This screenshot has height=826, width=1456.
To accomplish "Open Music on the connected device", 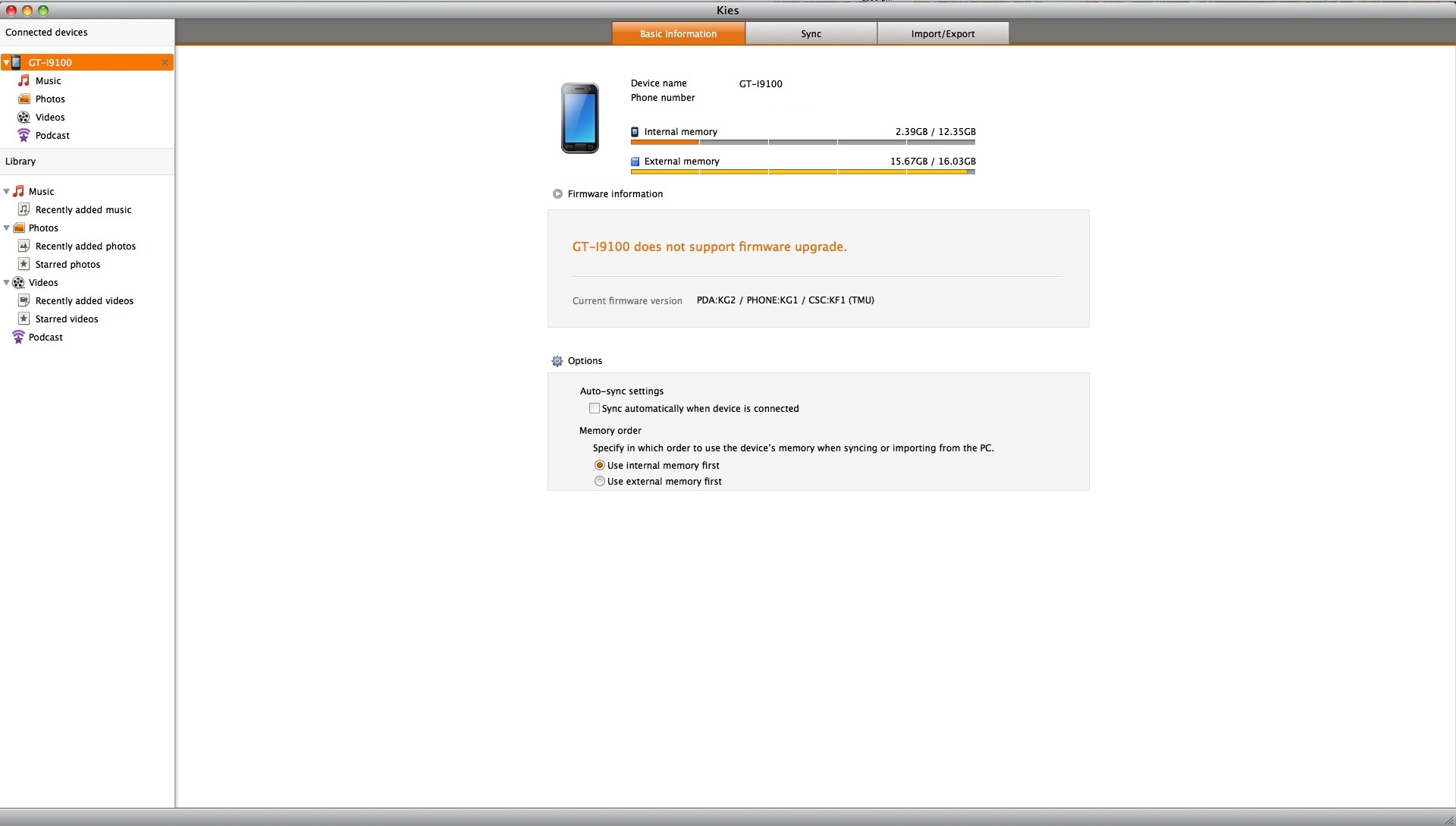I will click(49, 81).
